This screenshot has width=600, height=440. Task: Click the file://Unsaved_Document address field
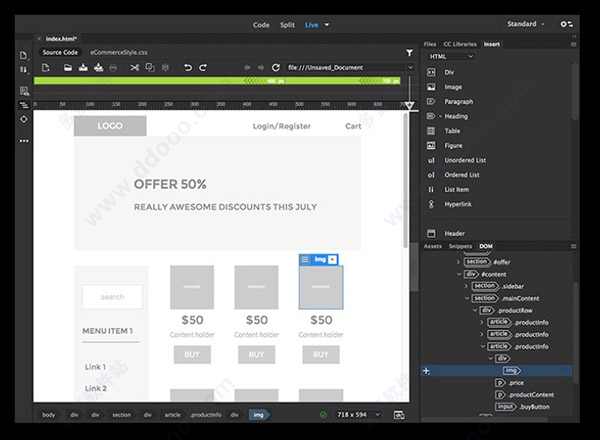coord(346,68)
